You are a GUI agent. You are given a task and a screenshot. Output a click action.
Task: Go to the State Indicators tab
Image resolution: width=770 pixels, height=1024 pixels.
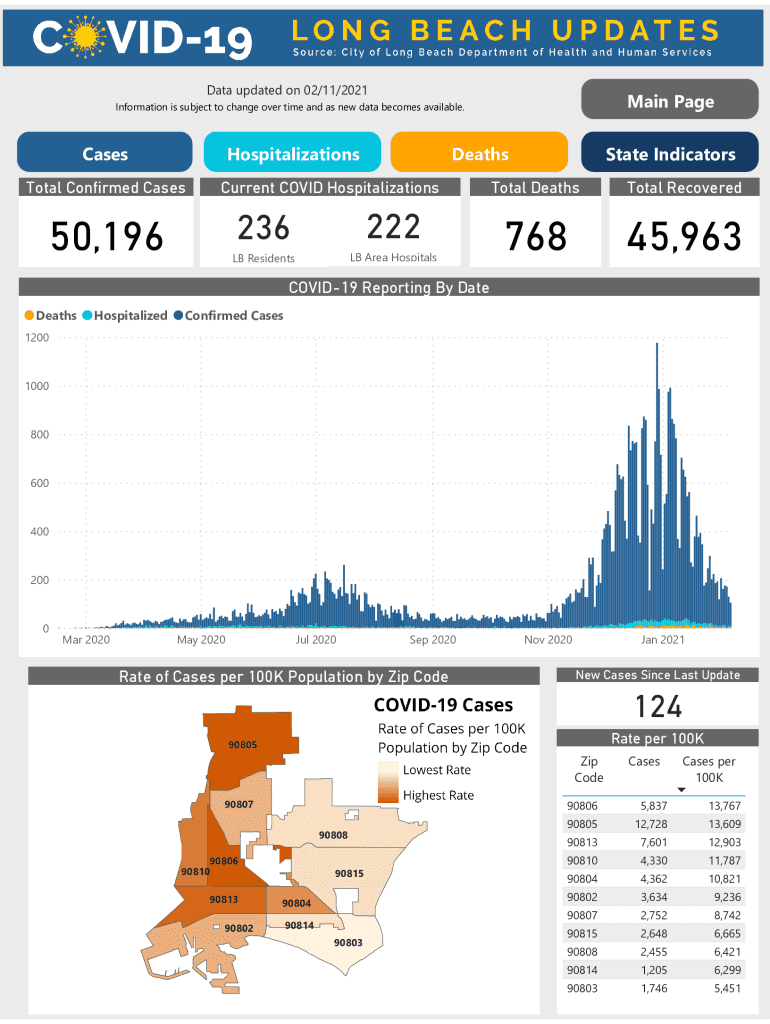(x=670, y=154)
